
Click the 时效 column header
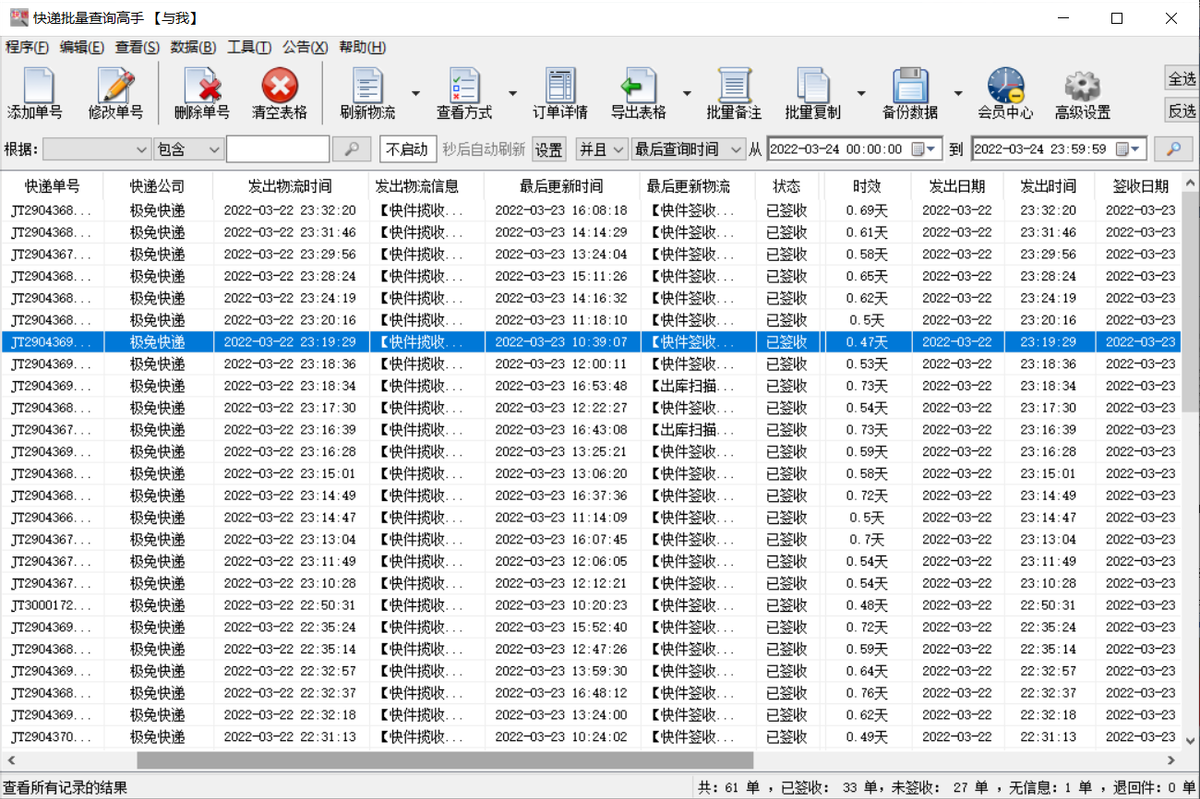(x=867, y=186)
